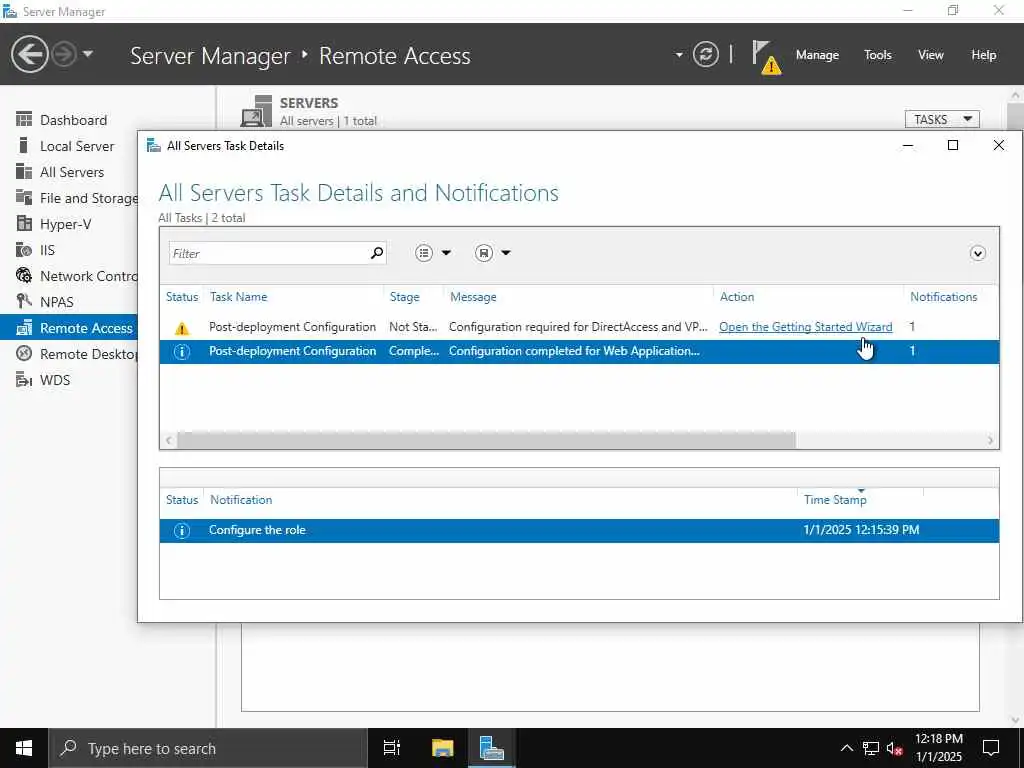This screenshot has width=1024, height=768.
Task: Select the DirectAccess and VPN configuration row
Action: pos(579,327)
